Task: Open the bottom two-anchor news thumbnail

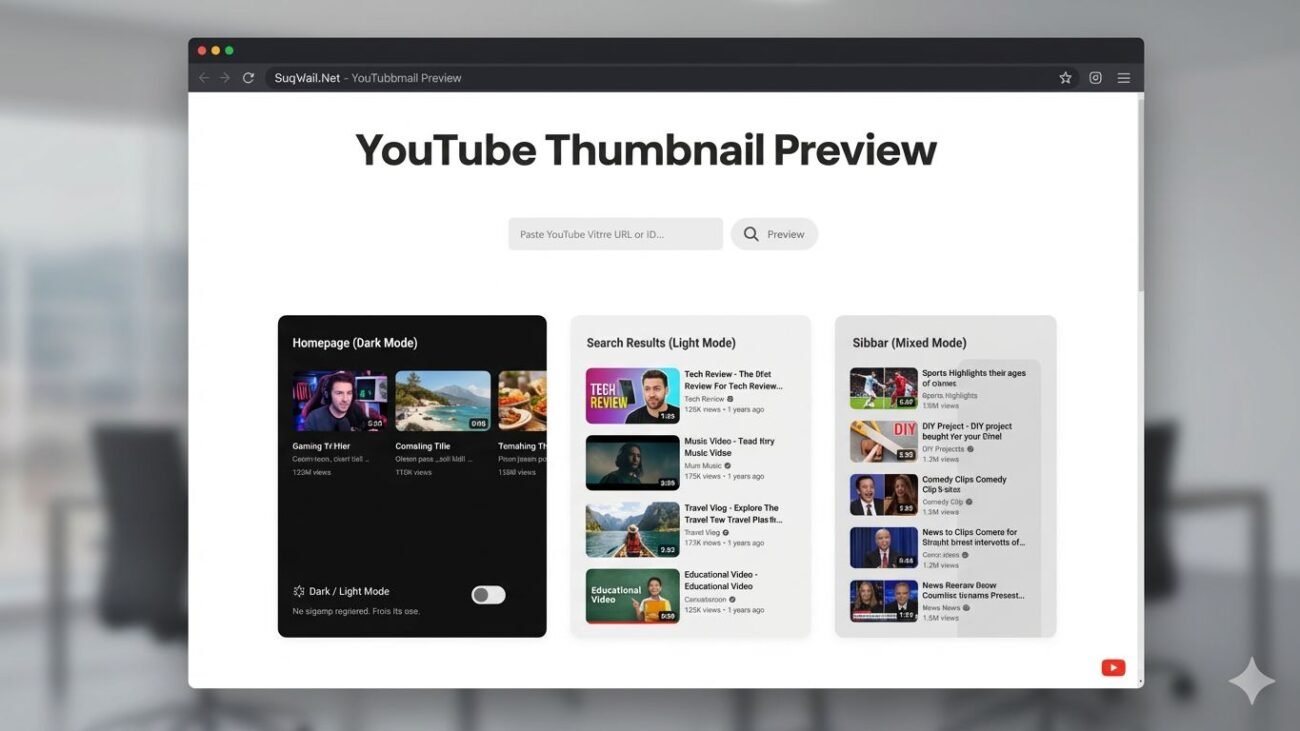Action: 883,601
